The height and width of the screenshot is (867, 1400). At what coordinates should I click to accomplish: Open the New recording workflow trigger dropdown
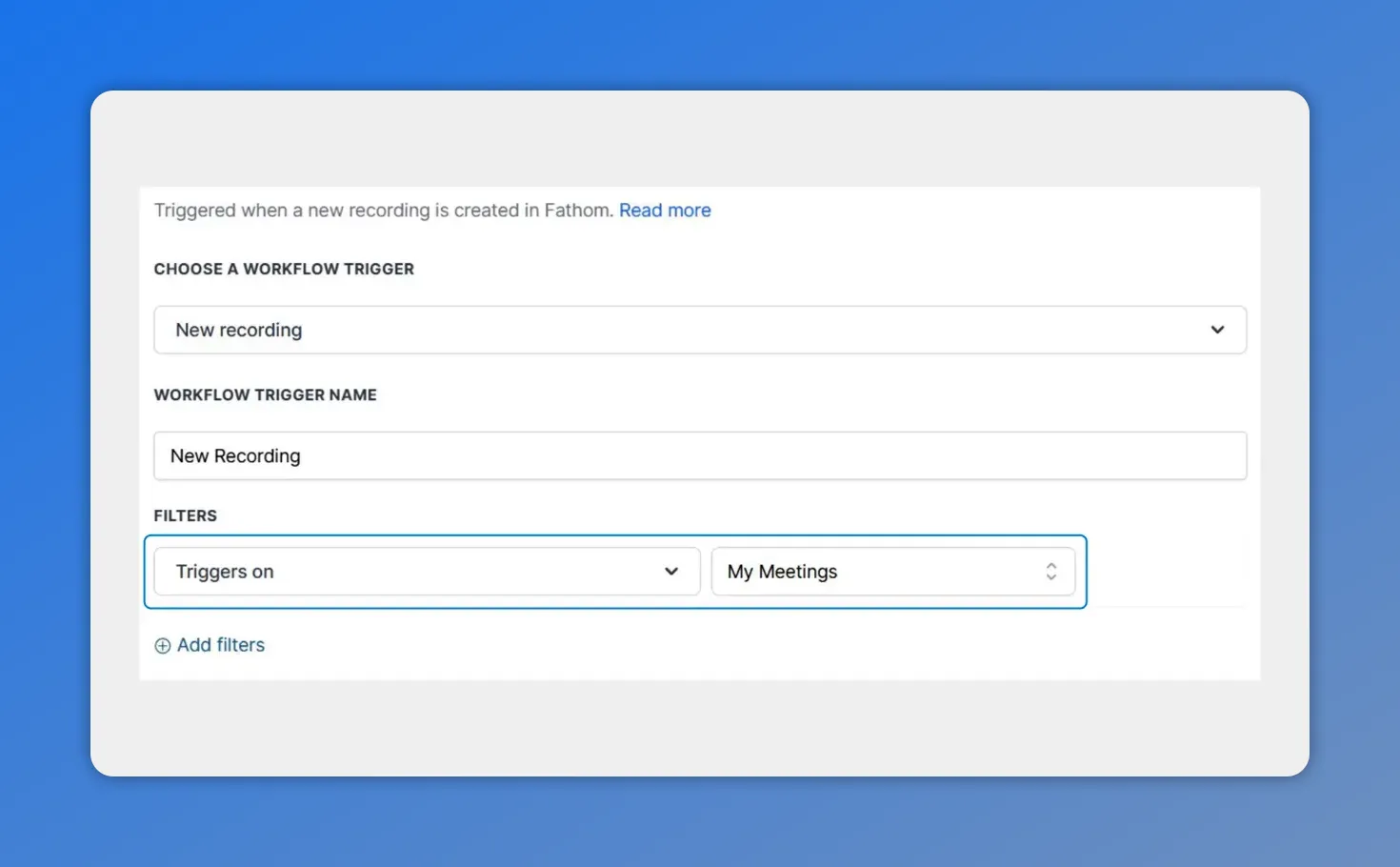pos(700,330)
